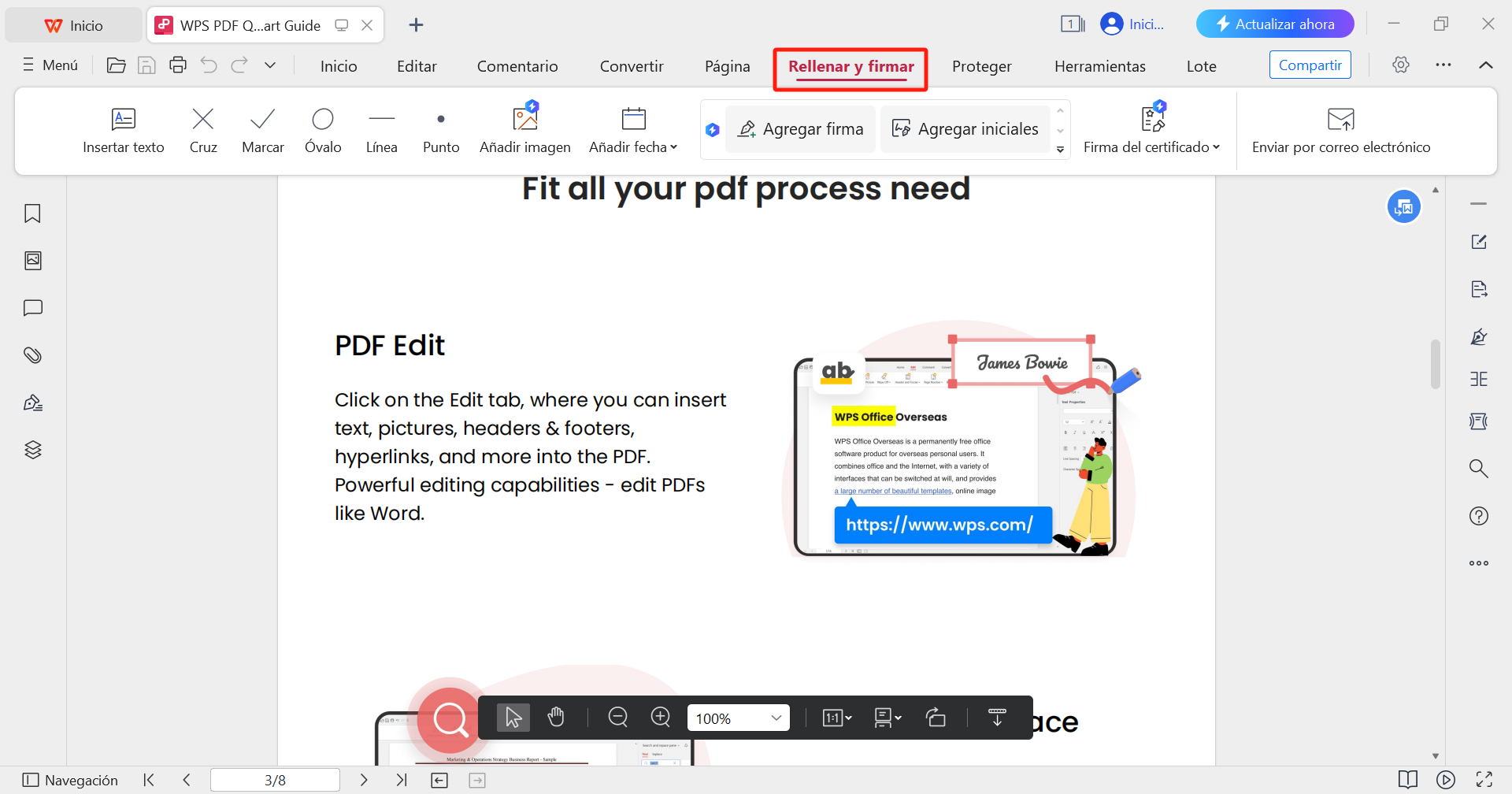Image resolution: width=1512 pixels, height=794 pixels.
Task: Open the bookmark panel in left sidebar
Action: pyautogui.click(x=32, y=213)
